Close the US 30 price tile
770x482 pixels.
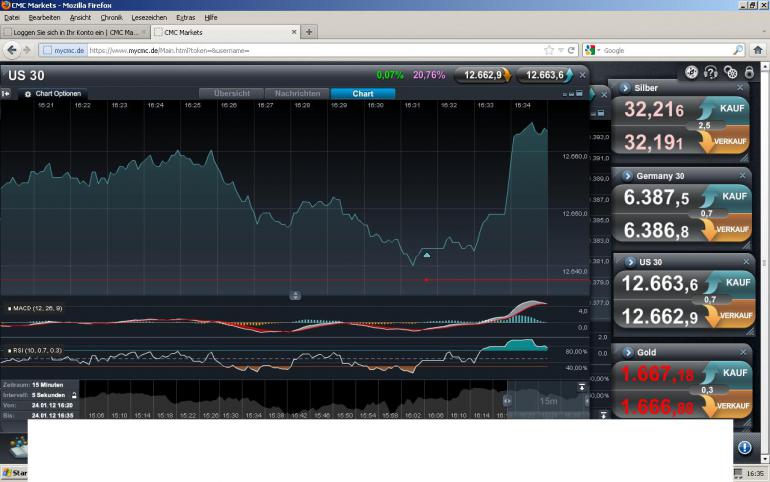[746, 262]
